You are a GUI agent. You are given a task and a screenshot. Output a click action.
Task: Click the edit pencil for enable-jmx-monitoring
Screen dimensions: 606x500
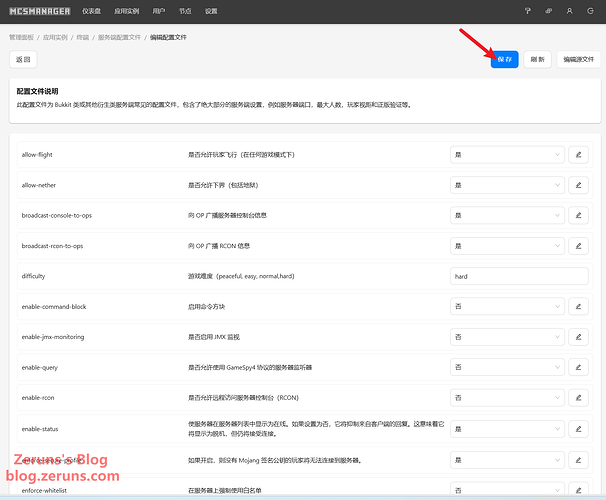(x=578, y=337)
